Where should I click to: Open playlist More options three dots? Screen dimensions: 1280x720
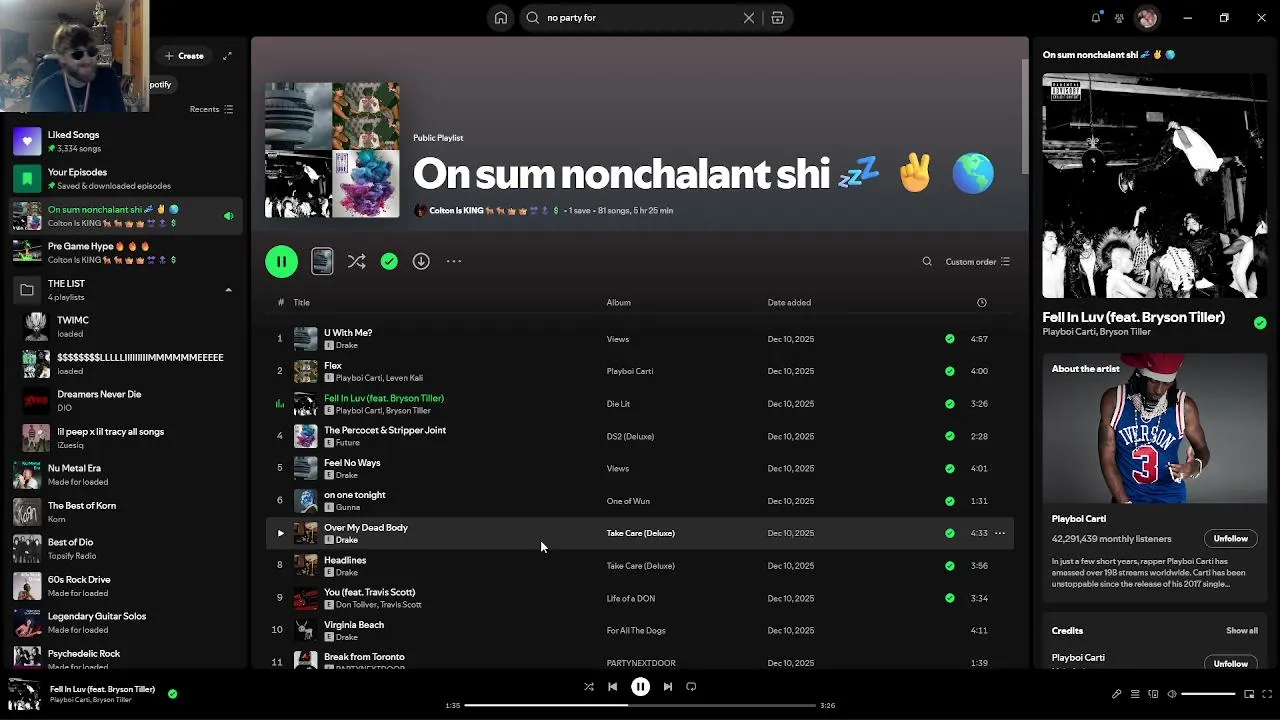pos(454,261)
